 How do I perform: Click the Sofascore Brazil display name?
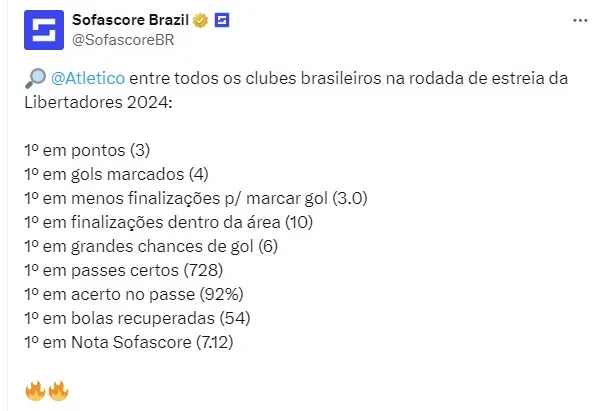(x=131, y=20)
